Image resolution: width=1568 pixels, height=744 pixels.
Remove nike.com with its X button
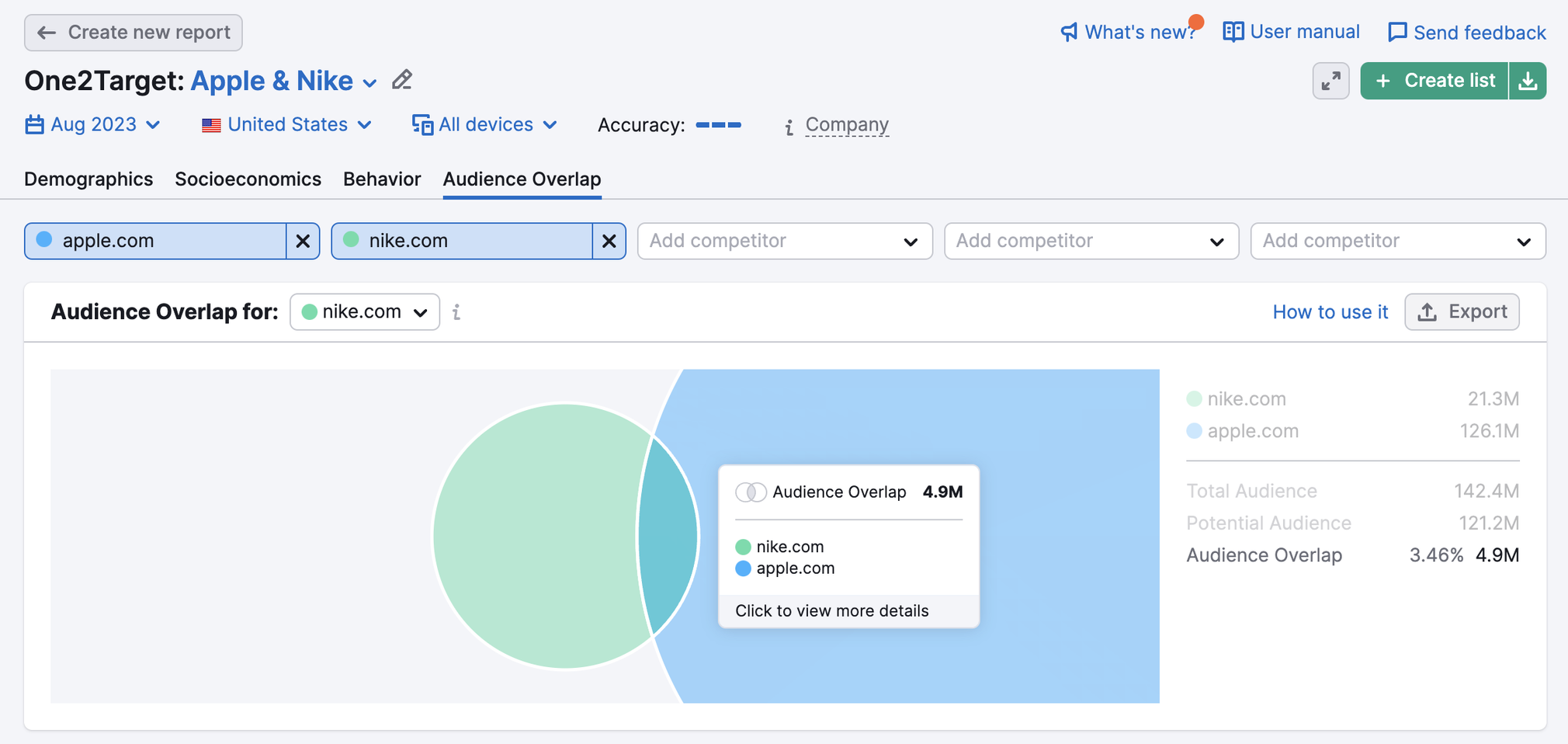(609, 241)
